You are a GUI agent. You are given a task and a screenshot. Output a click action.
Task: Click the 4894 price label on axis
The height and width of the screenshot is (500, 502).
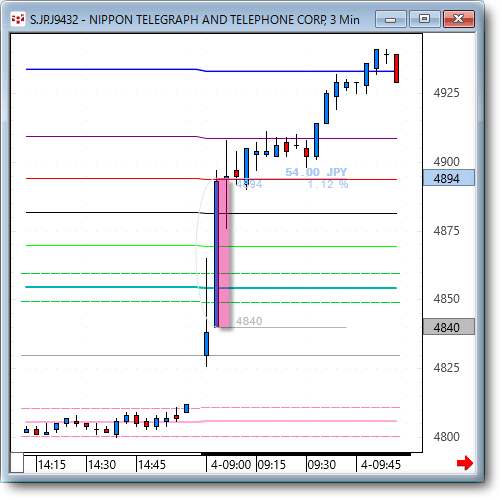[x=449, y=178]
